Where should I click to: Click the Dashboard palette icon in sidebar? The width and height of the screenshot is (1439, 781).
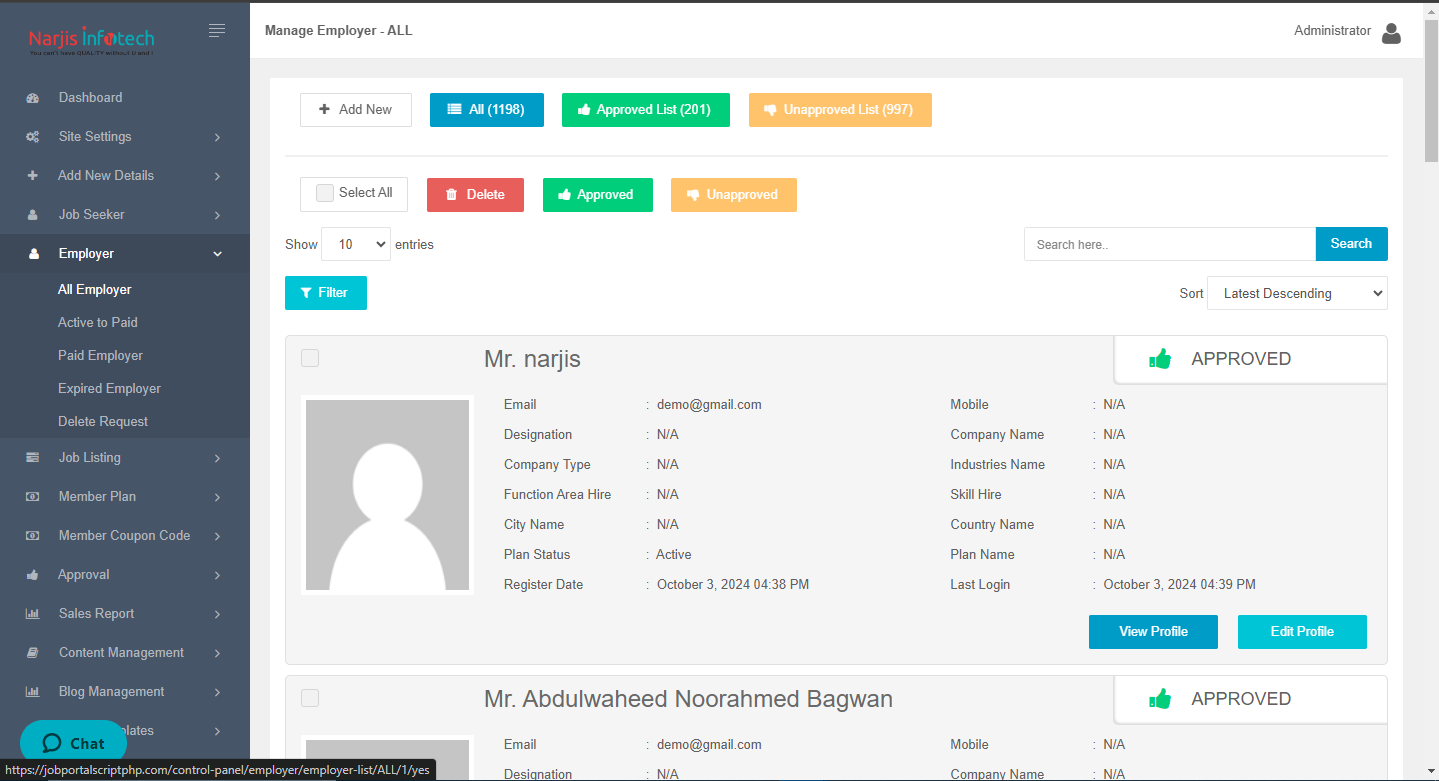click(32, 98)
